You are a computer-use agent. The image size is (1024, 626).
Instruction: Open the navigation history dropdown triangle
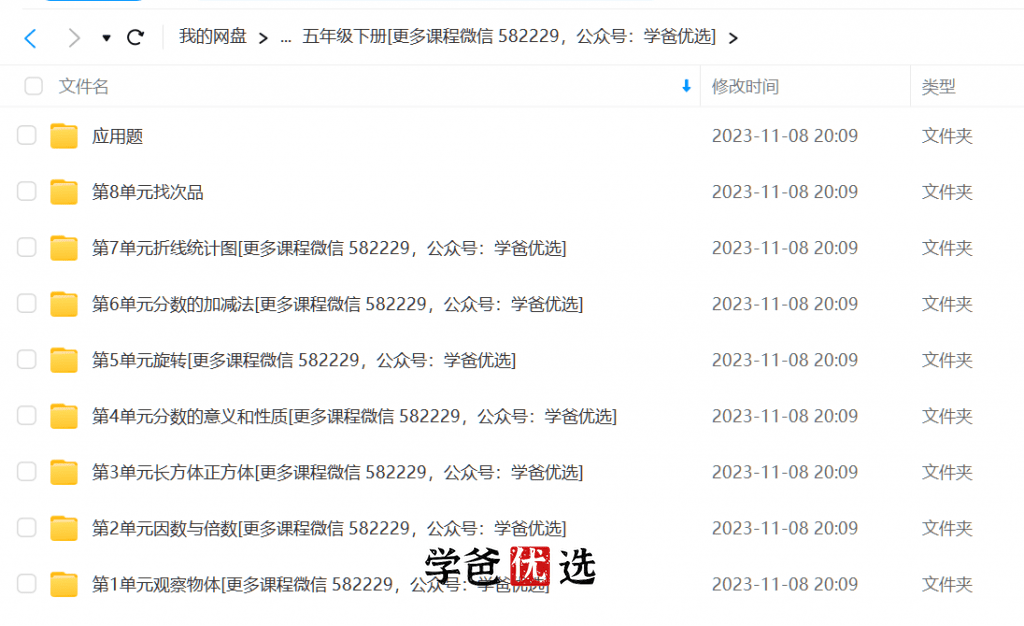106,38
